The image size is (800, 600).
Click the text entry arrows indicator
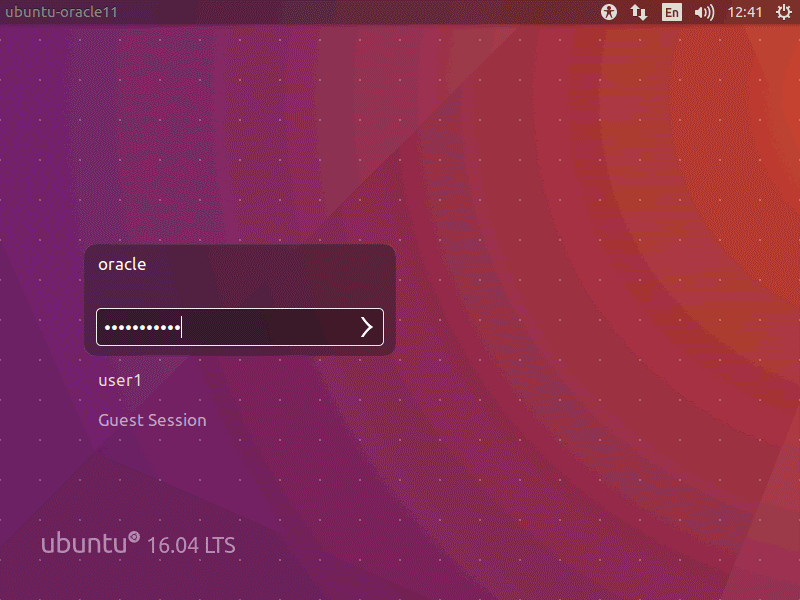pyautogui.click(x=639, y=12)
